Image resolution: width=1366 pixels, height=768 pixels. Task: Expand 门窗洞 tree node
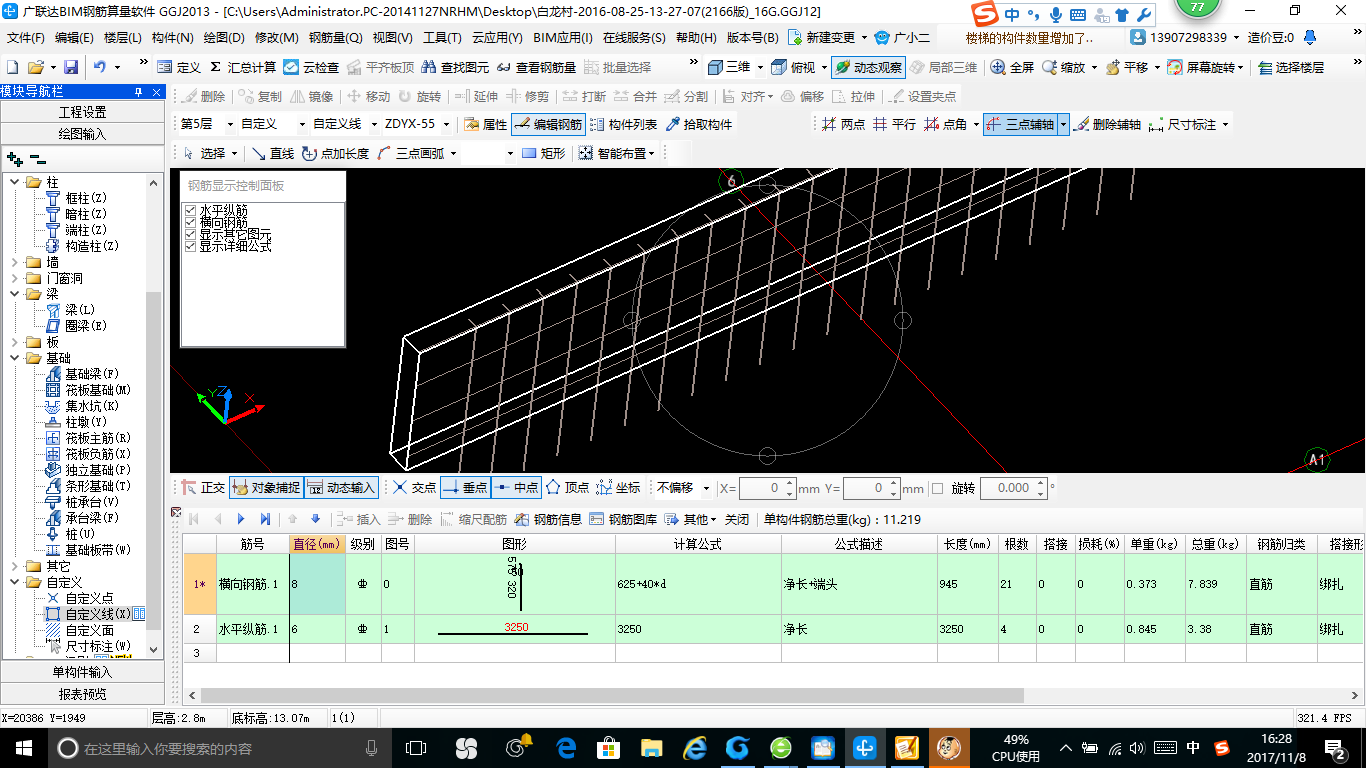pyautogui.click(x=14, y=278)
